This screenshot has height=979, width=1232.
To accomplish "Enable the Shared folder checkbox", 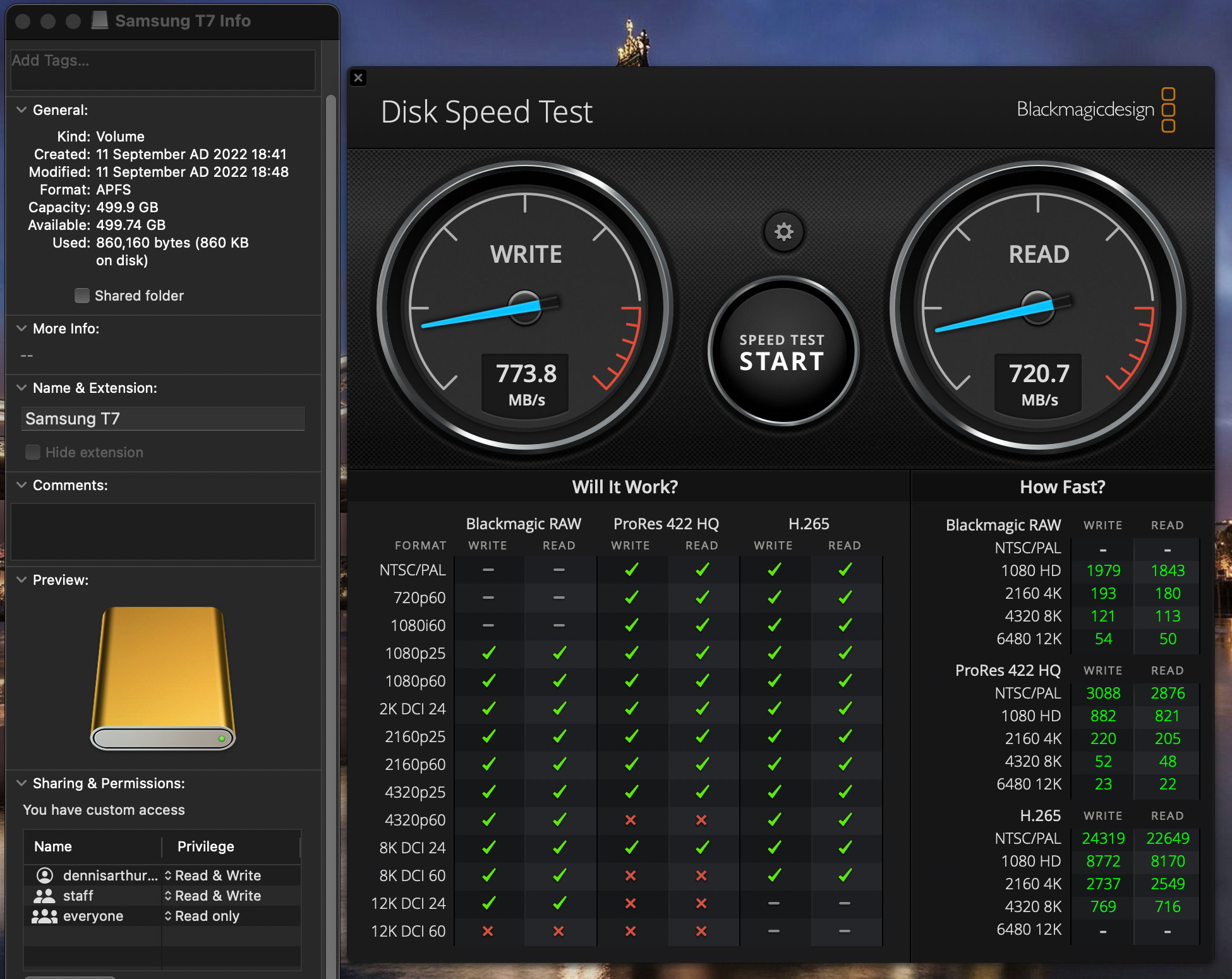I will [82, 296].
